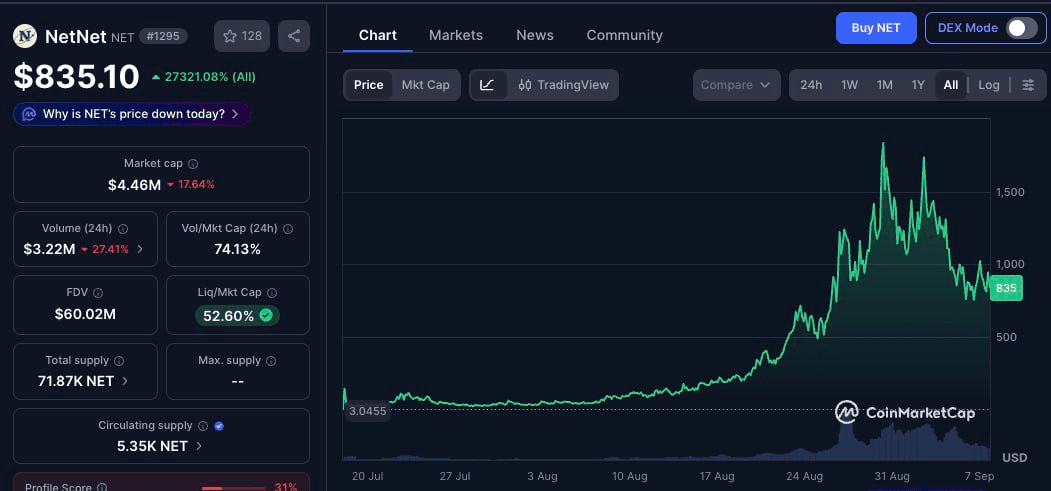Click the AI icon beside price question
Screen dimensions: 1051x491
click(29, 114)
